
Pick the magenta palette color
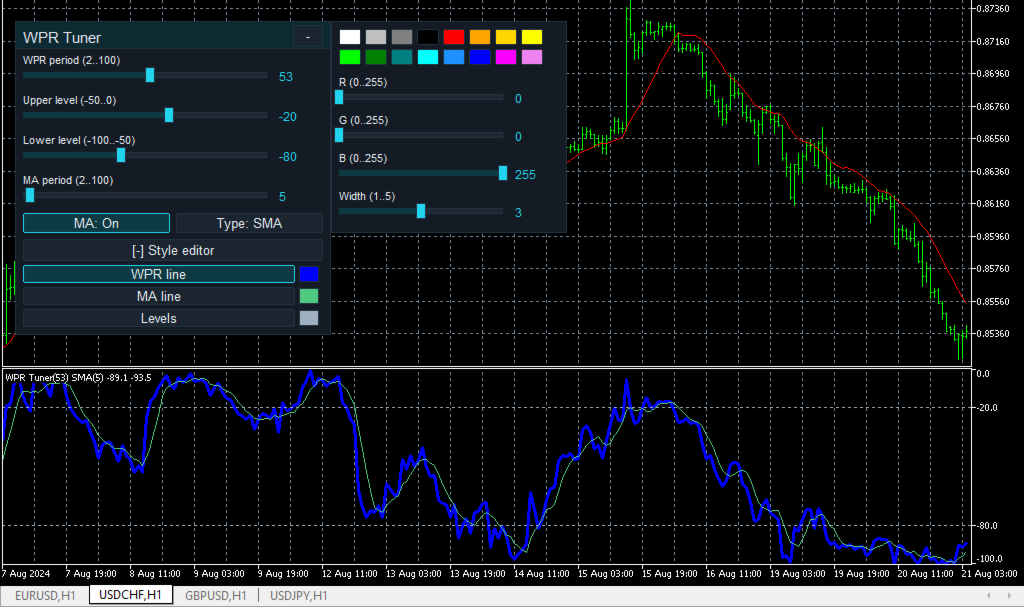pyautogui.click(x=505, y=57)
